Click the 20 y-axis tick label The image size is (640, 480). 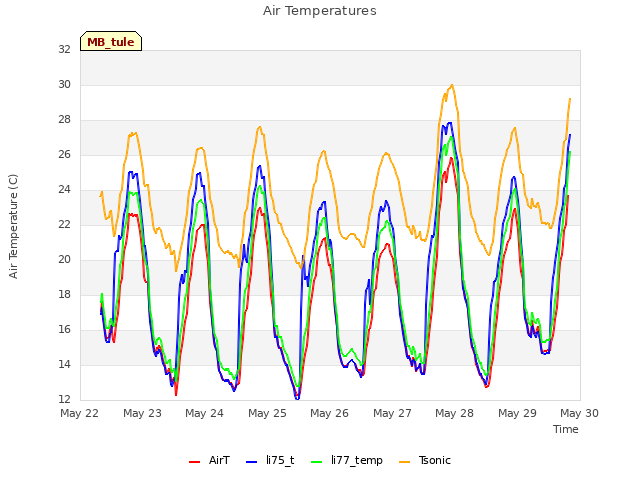(64, 260)
